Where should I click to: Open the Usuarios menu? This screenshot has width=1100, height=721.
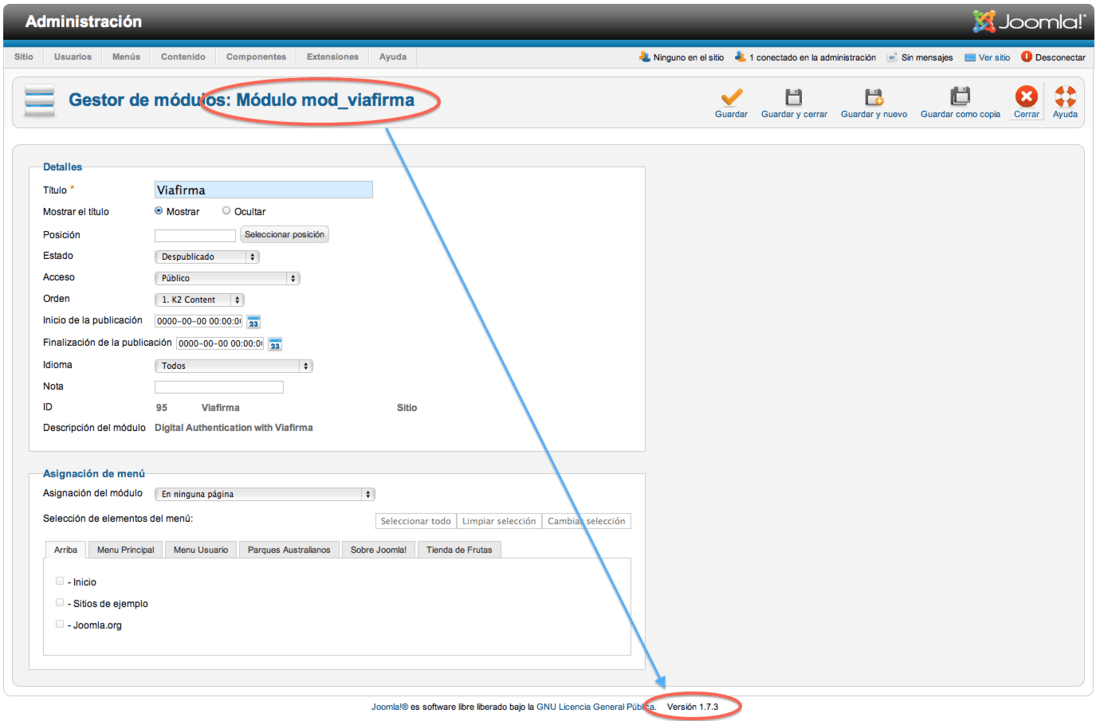[x=73, y=57]
